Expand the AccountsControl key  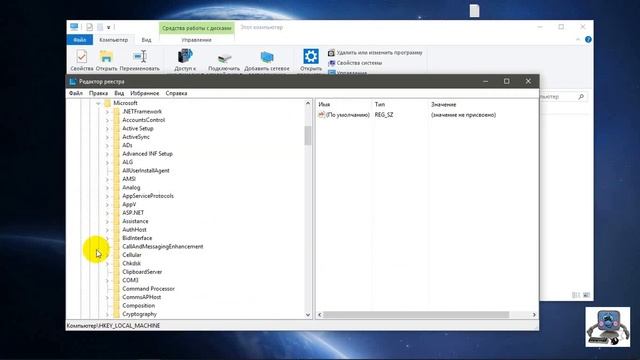click(107, 120)
